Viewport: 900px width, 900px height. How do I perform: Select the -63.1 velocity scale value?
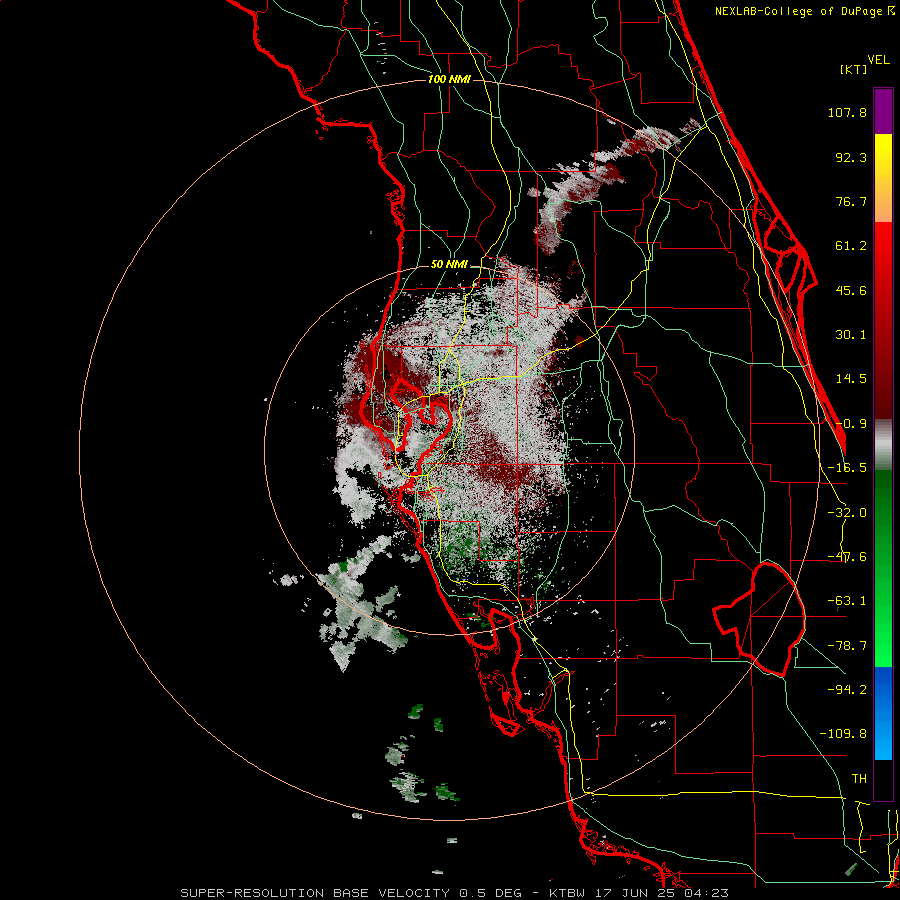[847, 601]
